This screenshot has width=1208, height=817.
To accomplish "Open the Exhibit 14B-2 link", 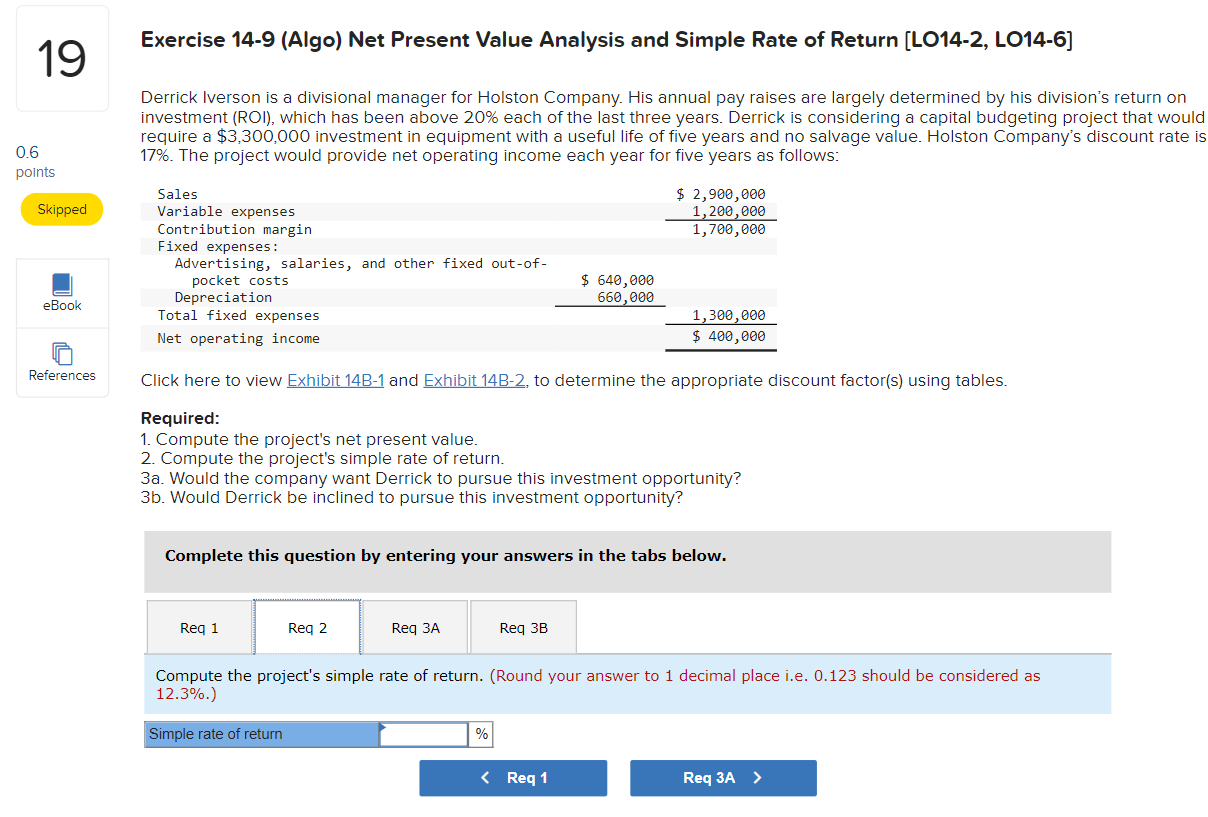I will [x=475, y=381].
